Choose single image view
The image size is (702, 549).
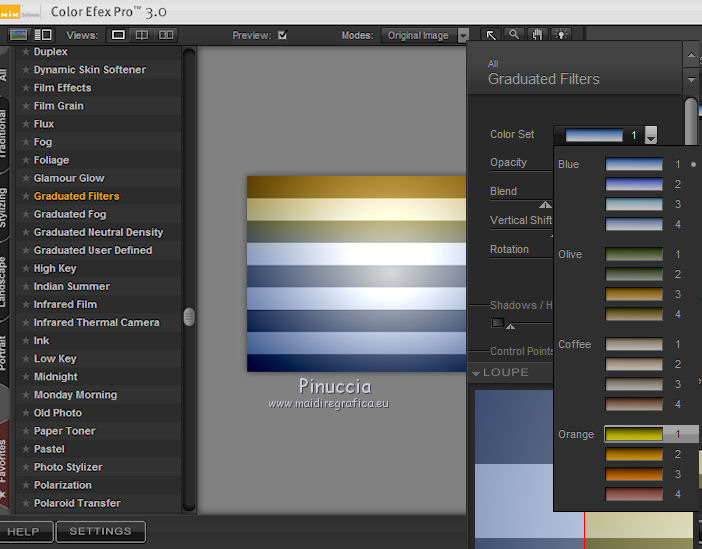click(x=118, y=35)
